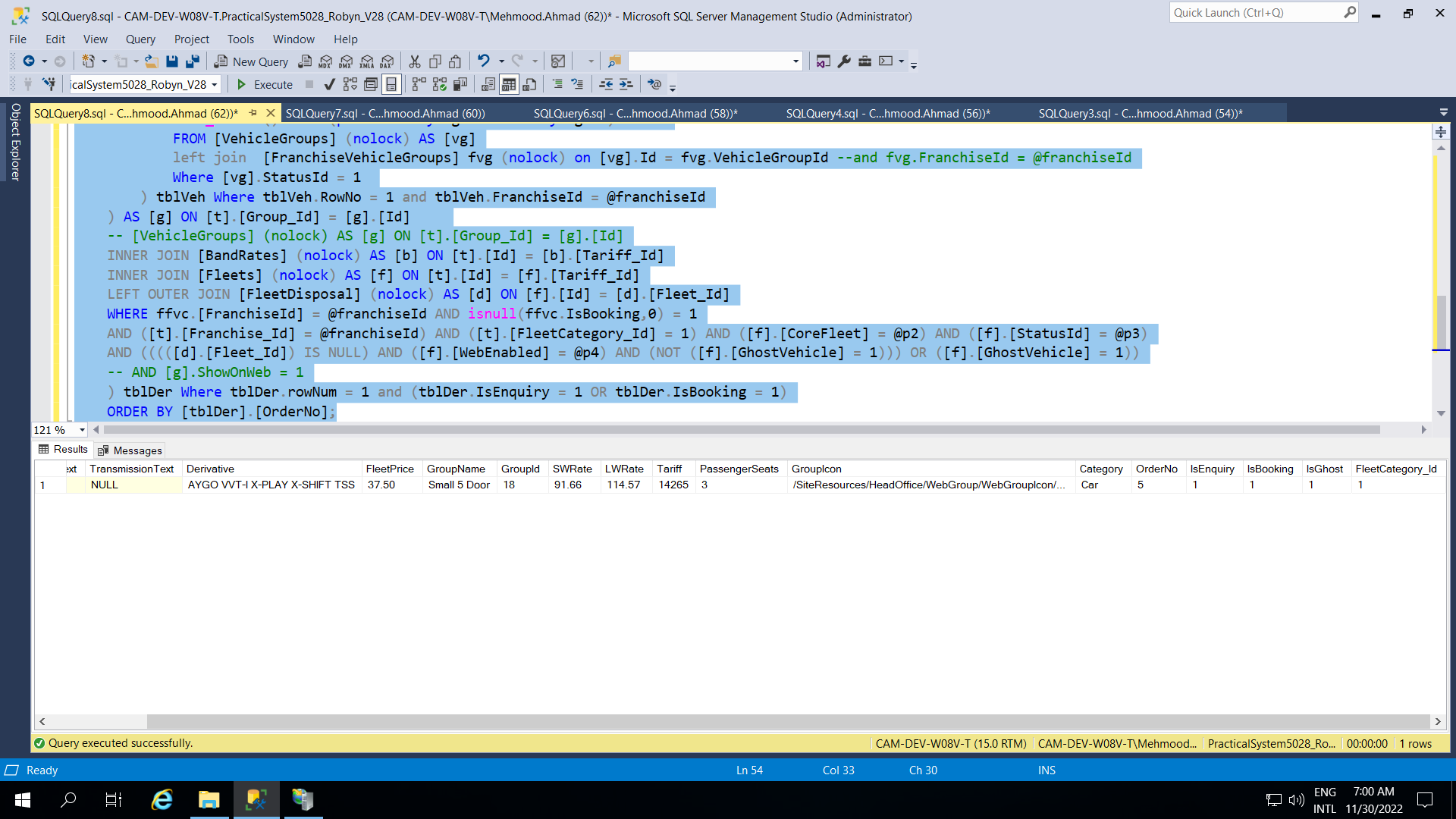Click the Comment Out Selected Lines icon
The width and height of the screenshot is (1456, 819).
(x=558, y=84)
